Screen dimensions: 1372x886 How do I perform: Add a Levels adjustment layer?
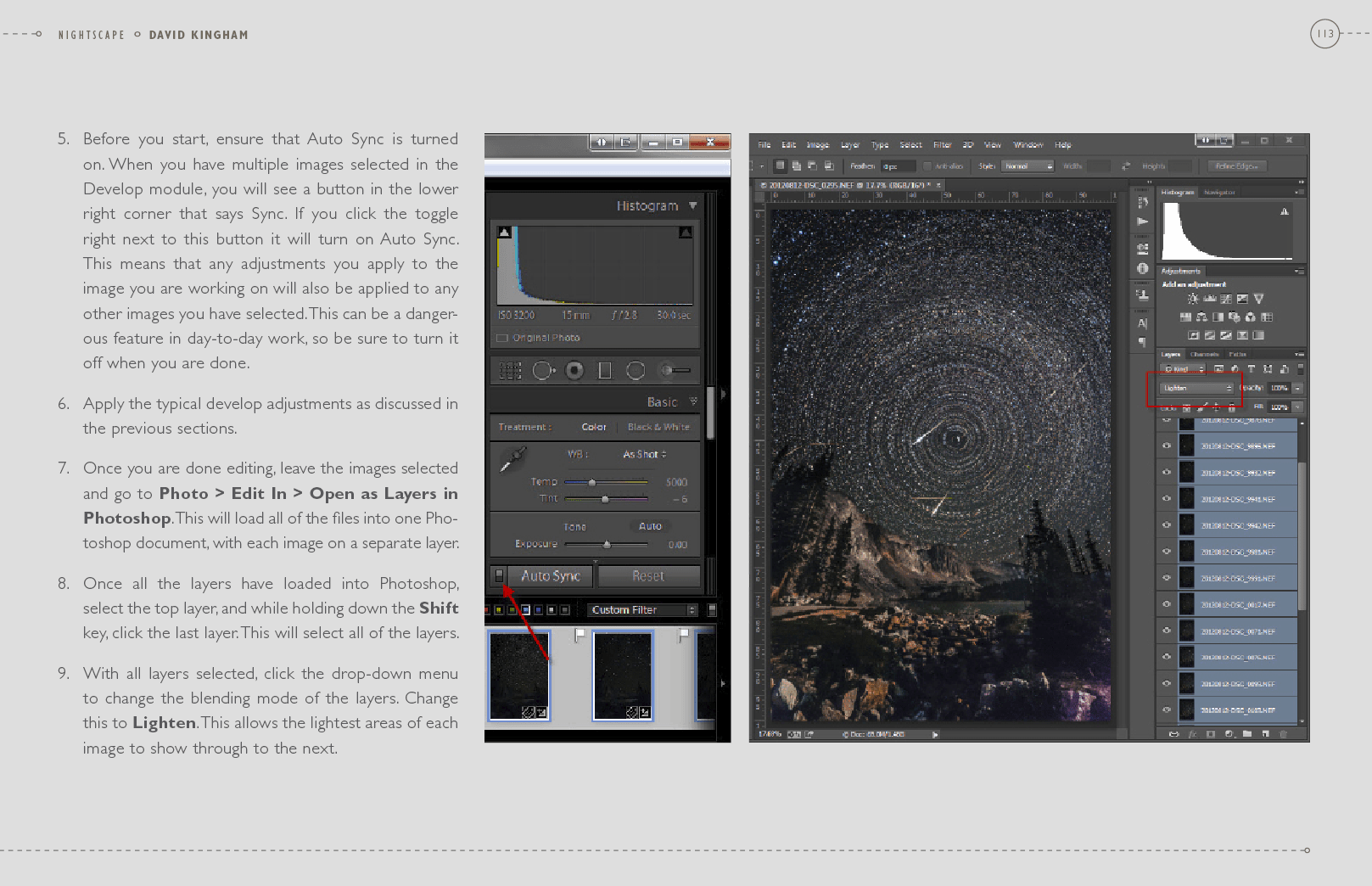tap(1210, 299)
